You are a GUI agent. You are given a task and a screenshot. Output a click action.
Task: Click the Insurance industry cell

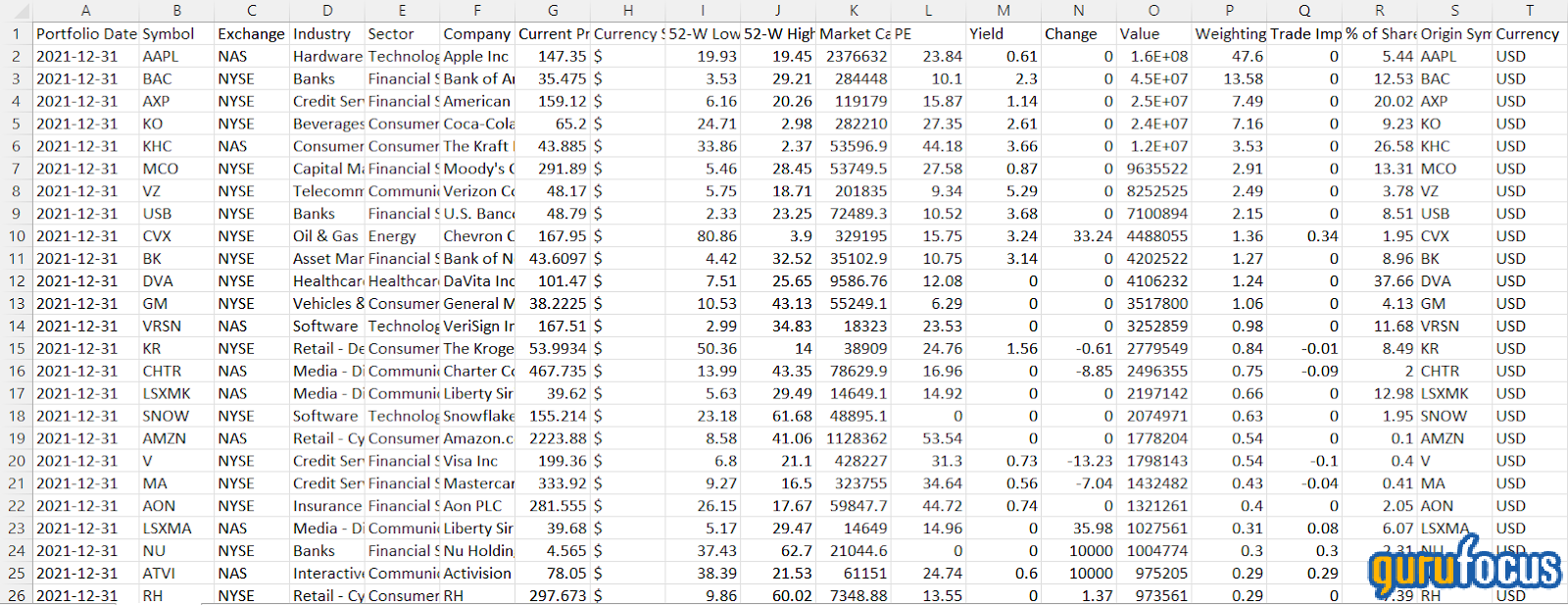pyautogui.click(x=327, y=507)
